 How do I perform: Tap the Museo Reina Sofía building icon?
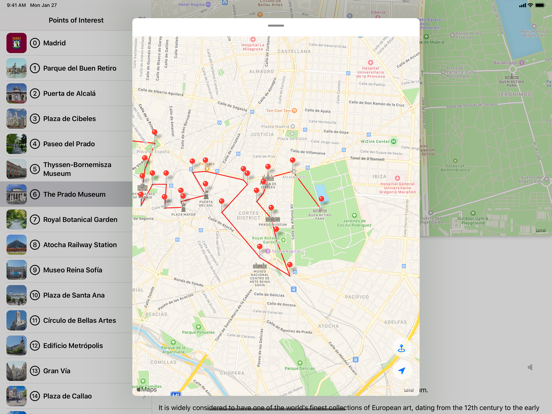pos(260,266)
